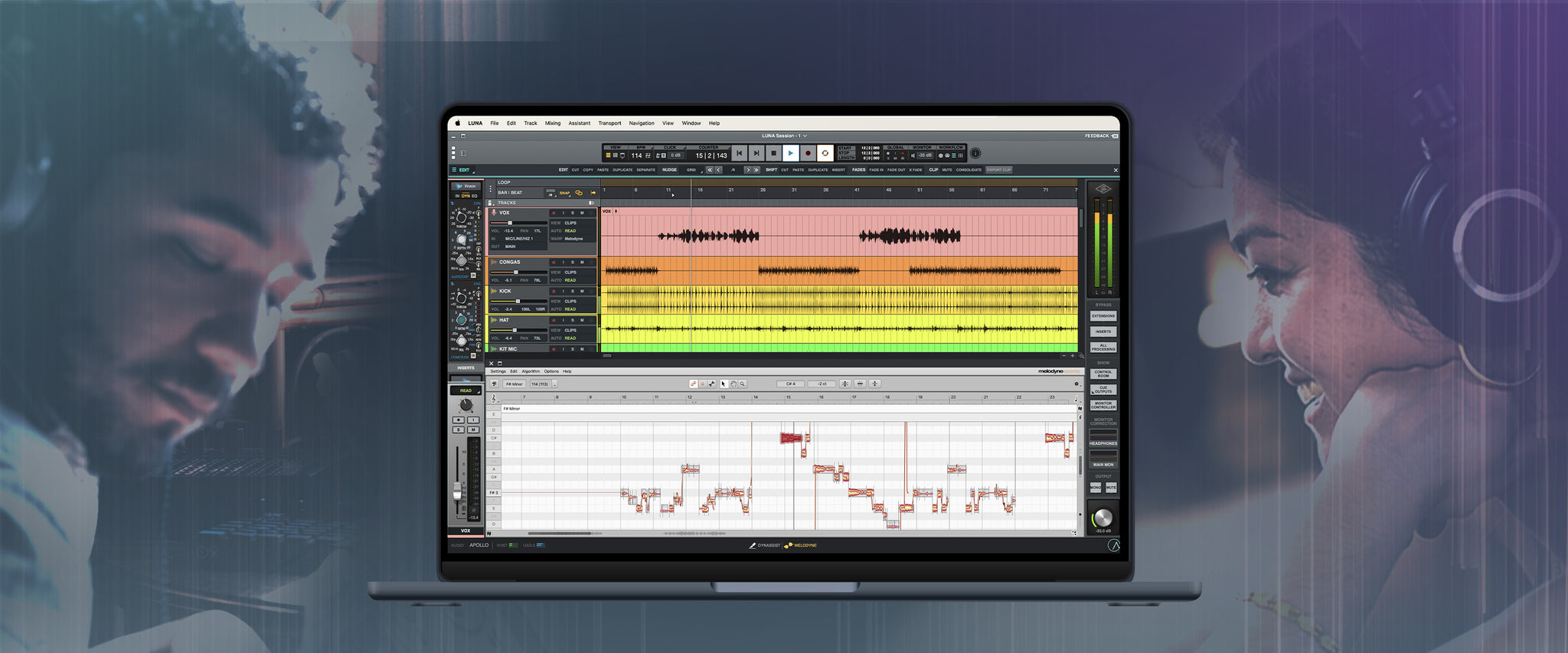This screenshot has width=1568, height=653.
Task: Click the CONSOLIDATE clip button
Action: coord(969,170)
